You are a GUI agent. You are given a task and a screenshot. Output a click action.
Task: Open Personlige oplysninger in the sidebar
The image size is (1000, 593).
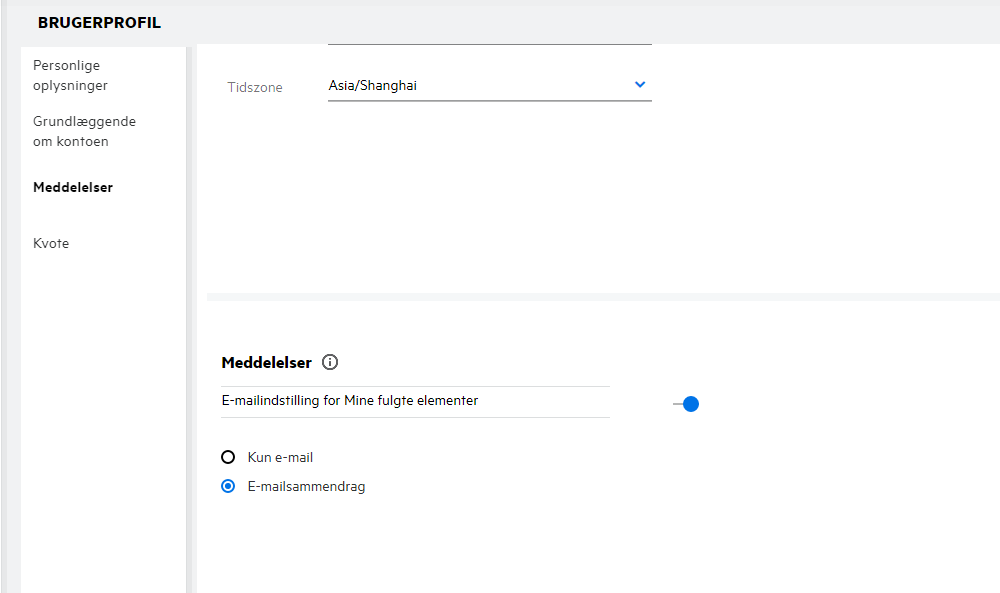pos(67,76)
